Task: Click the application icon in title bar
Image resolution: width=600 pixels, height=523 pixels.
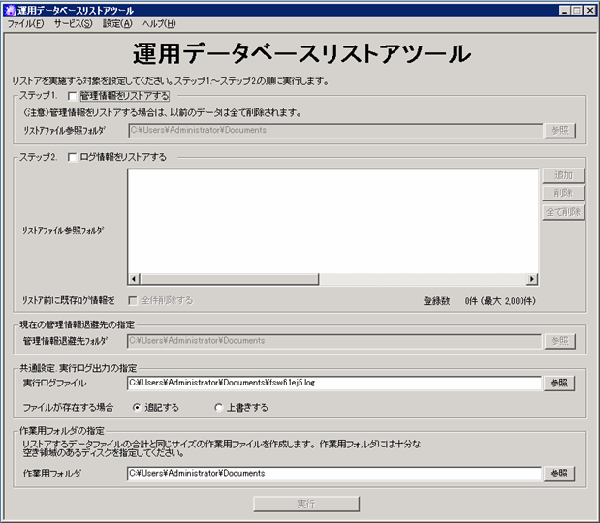Action: click(11, 9)
